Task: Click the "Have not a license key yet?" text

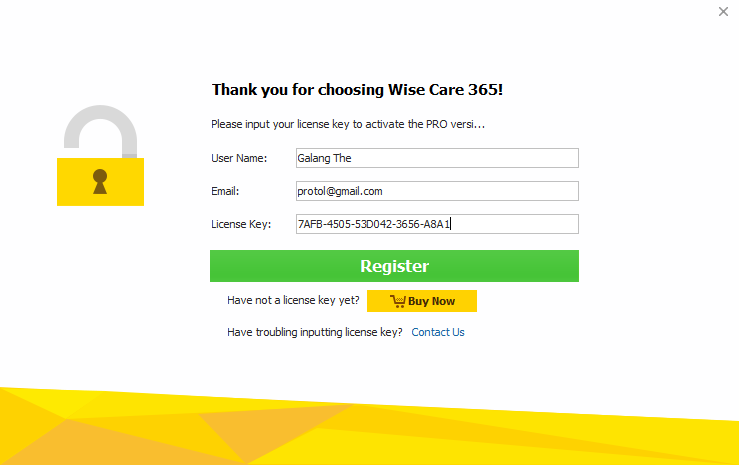Action: point(293,300)
